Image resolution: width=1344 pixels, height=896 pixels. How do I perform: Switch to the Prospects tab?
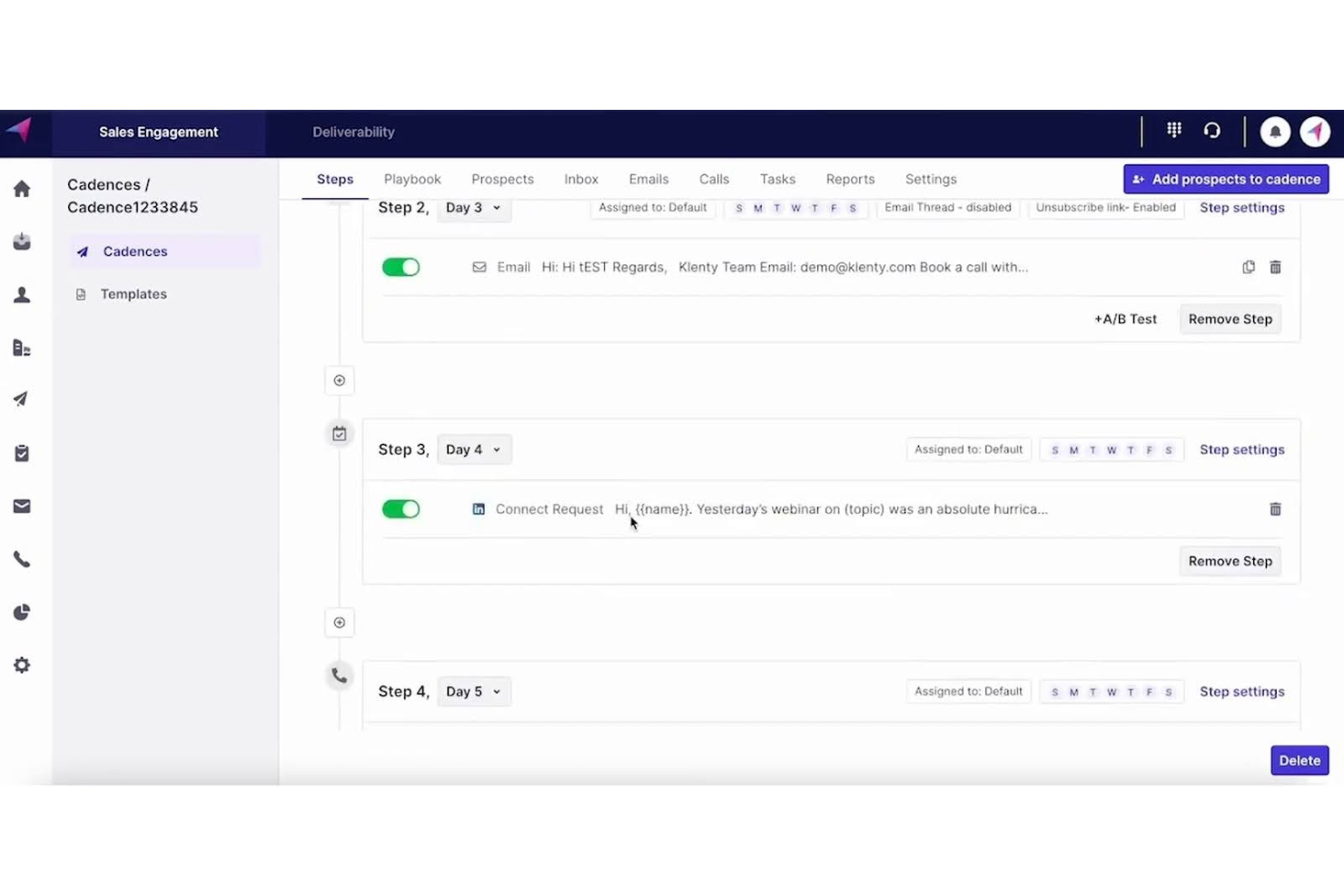pyautogui.click(x=502, y=179)
